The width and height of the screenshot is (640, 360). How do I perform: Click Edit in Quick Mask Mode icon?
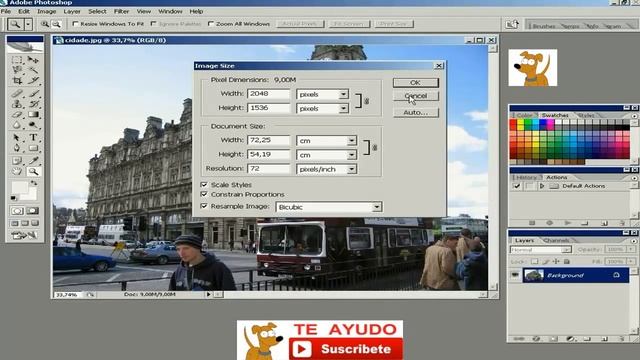coord(33,211)
